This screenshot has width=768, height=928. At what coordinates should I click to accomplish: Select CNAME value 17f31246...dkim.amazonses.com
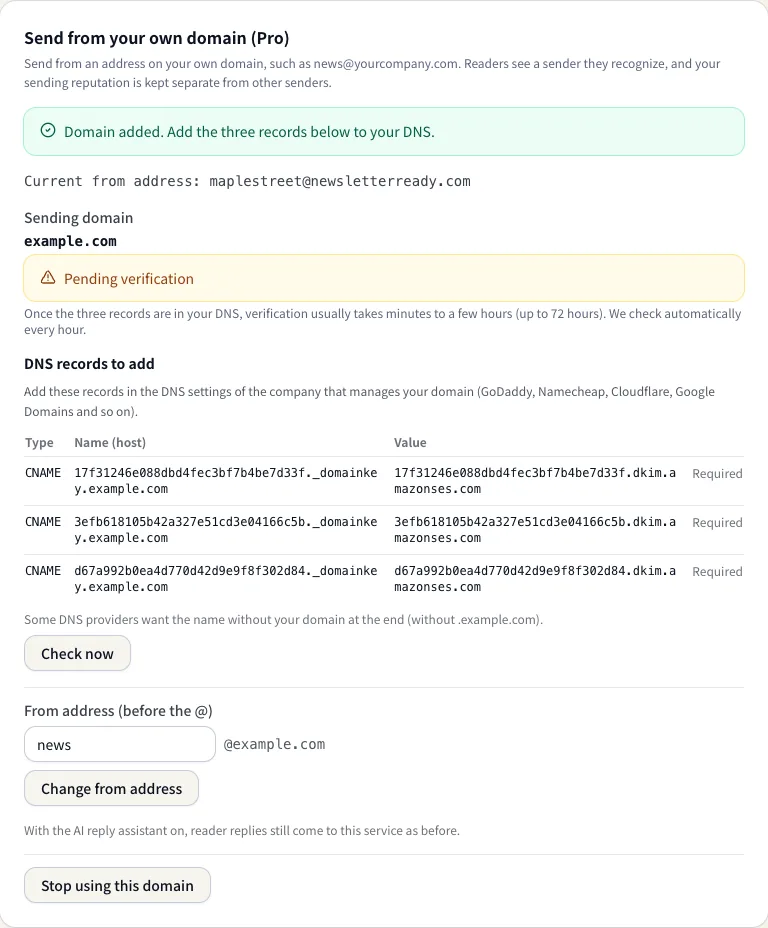[535, 481]
